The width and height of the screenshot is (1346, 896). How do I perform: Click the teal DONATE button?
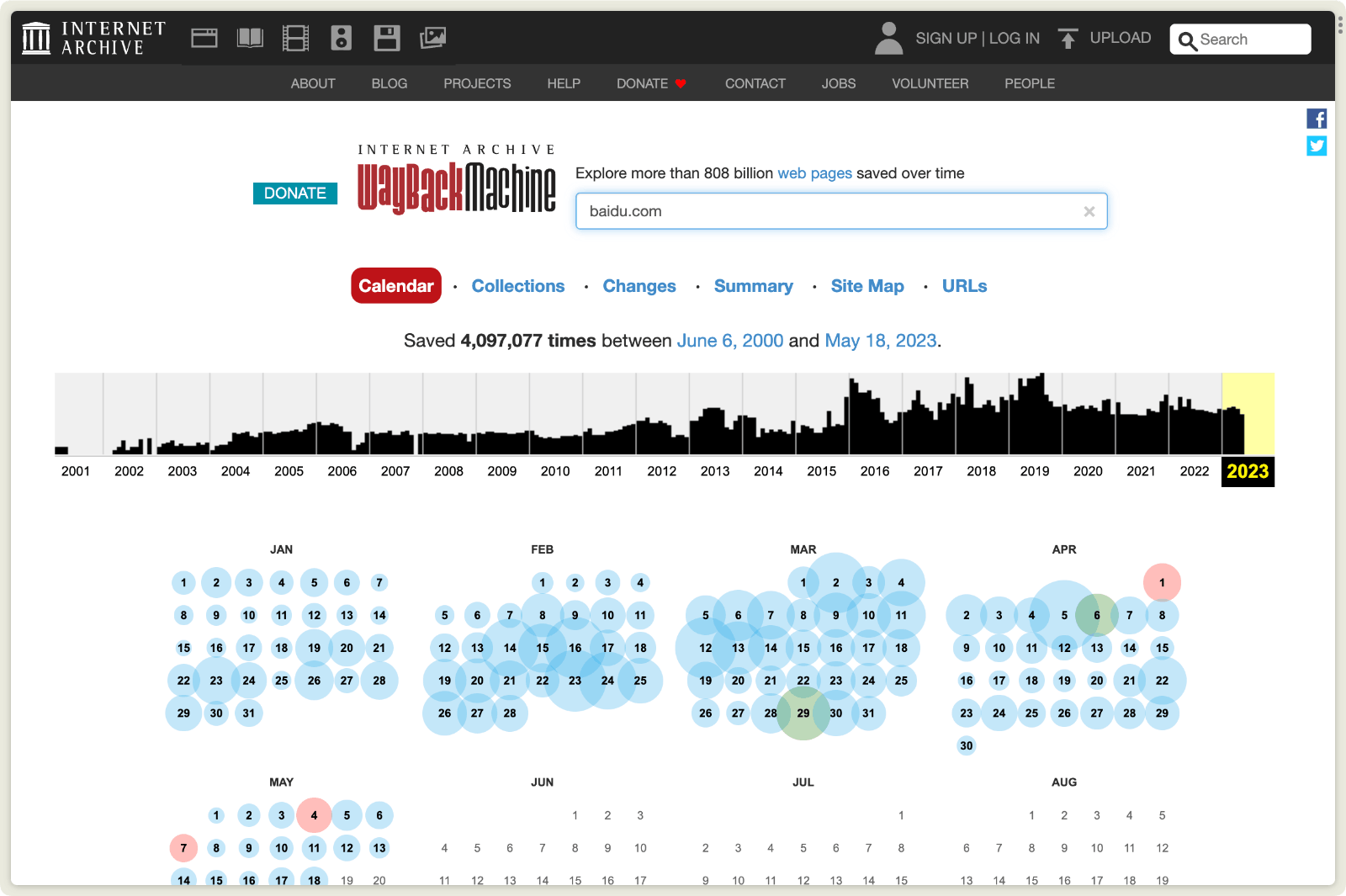(x=295, y=194)
